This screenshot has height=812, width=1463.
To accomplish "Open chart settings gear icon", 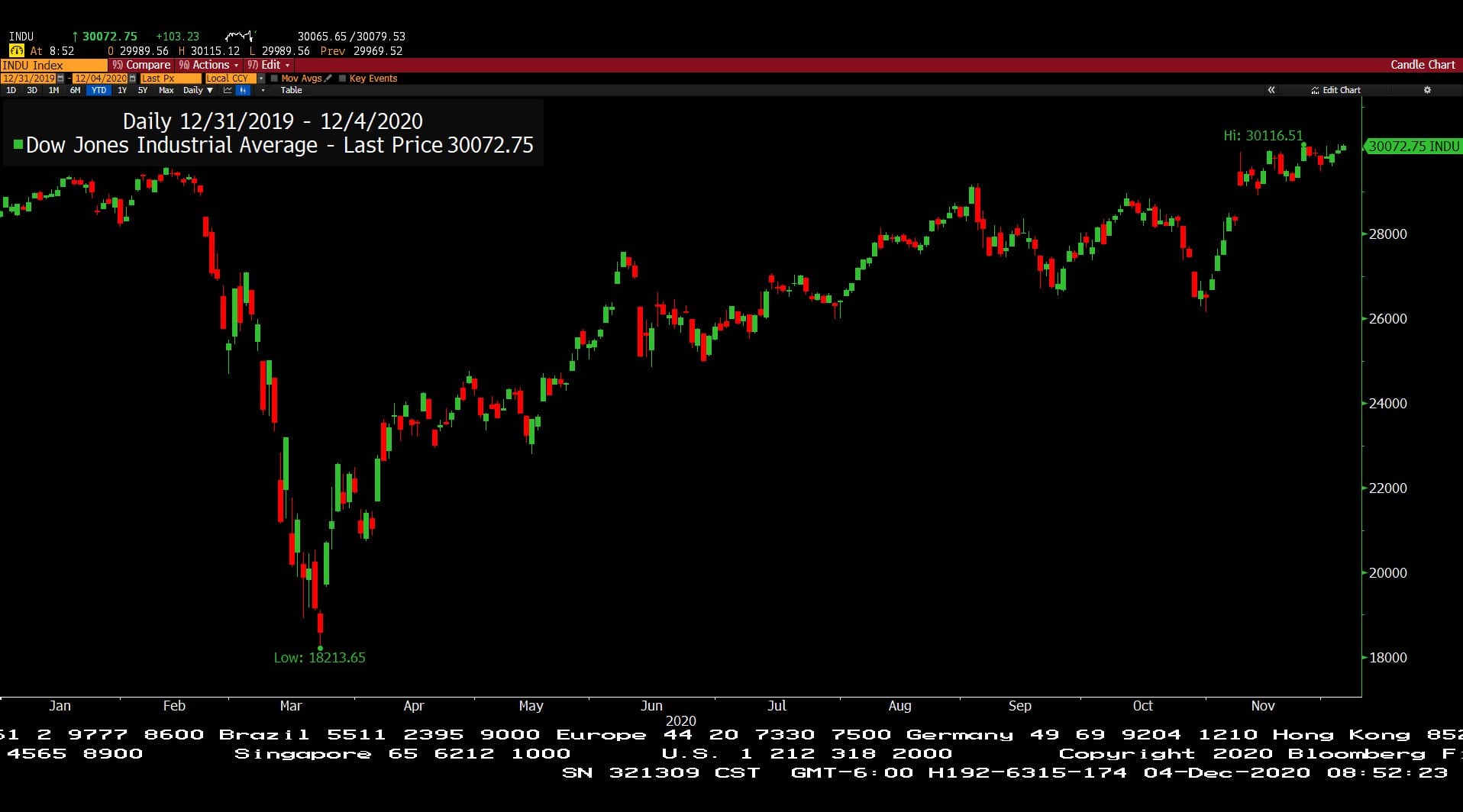I will click(x=1427, y=90).
